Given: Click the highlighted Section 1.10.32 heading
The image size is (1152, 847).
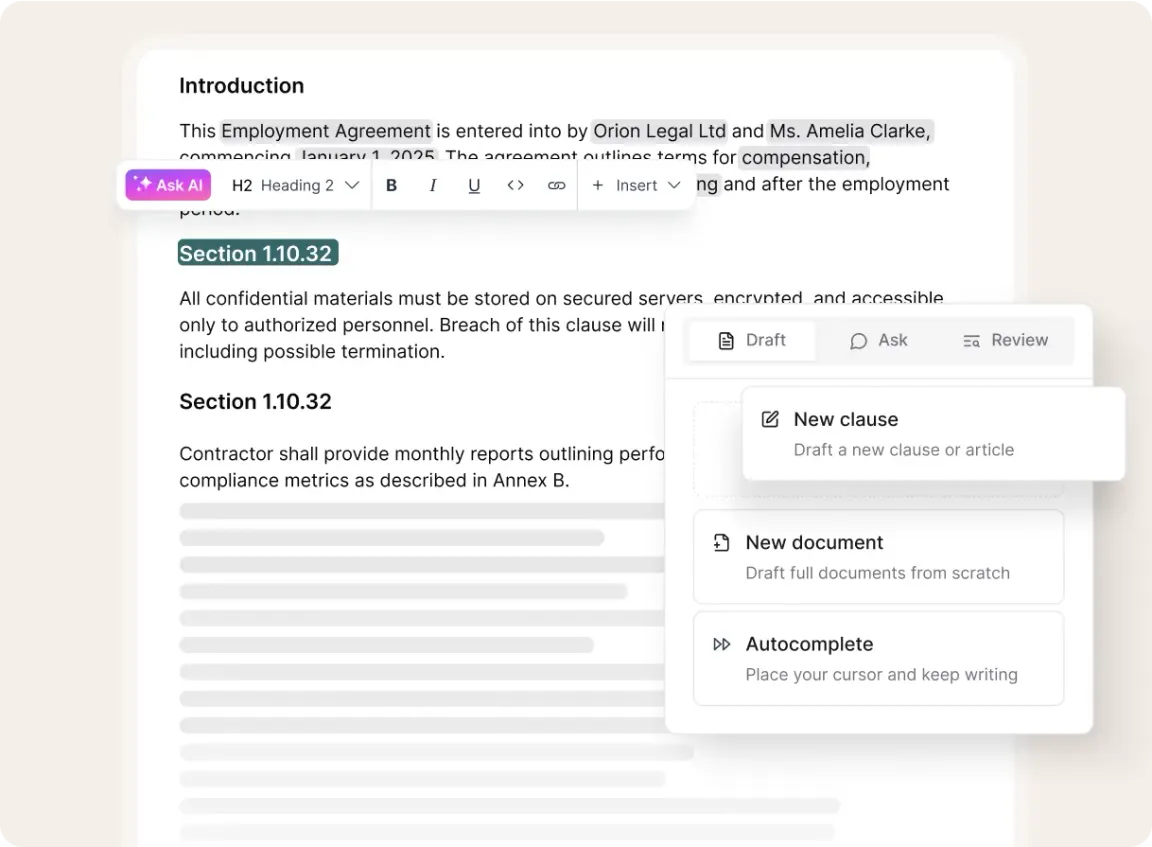Looking at the screenshot, I should (257, 254).
